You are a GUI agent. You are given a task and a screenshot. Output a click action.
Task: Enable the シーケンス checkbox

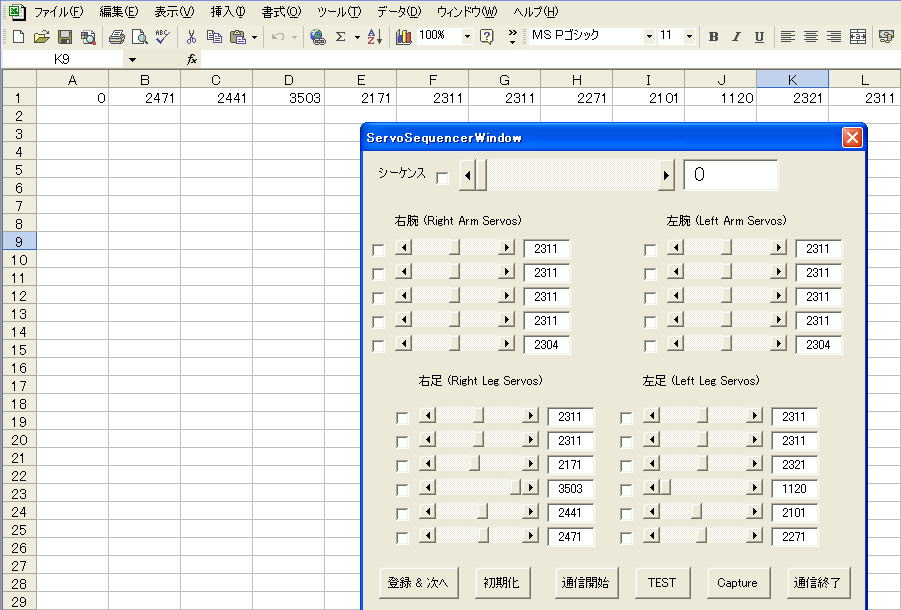coord(443,177)
